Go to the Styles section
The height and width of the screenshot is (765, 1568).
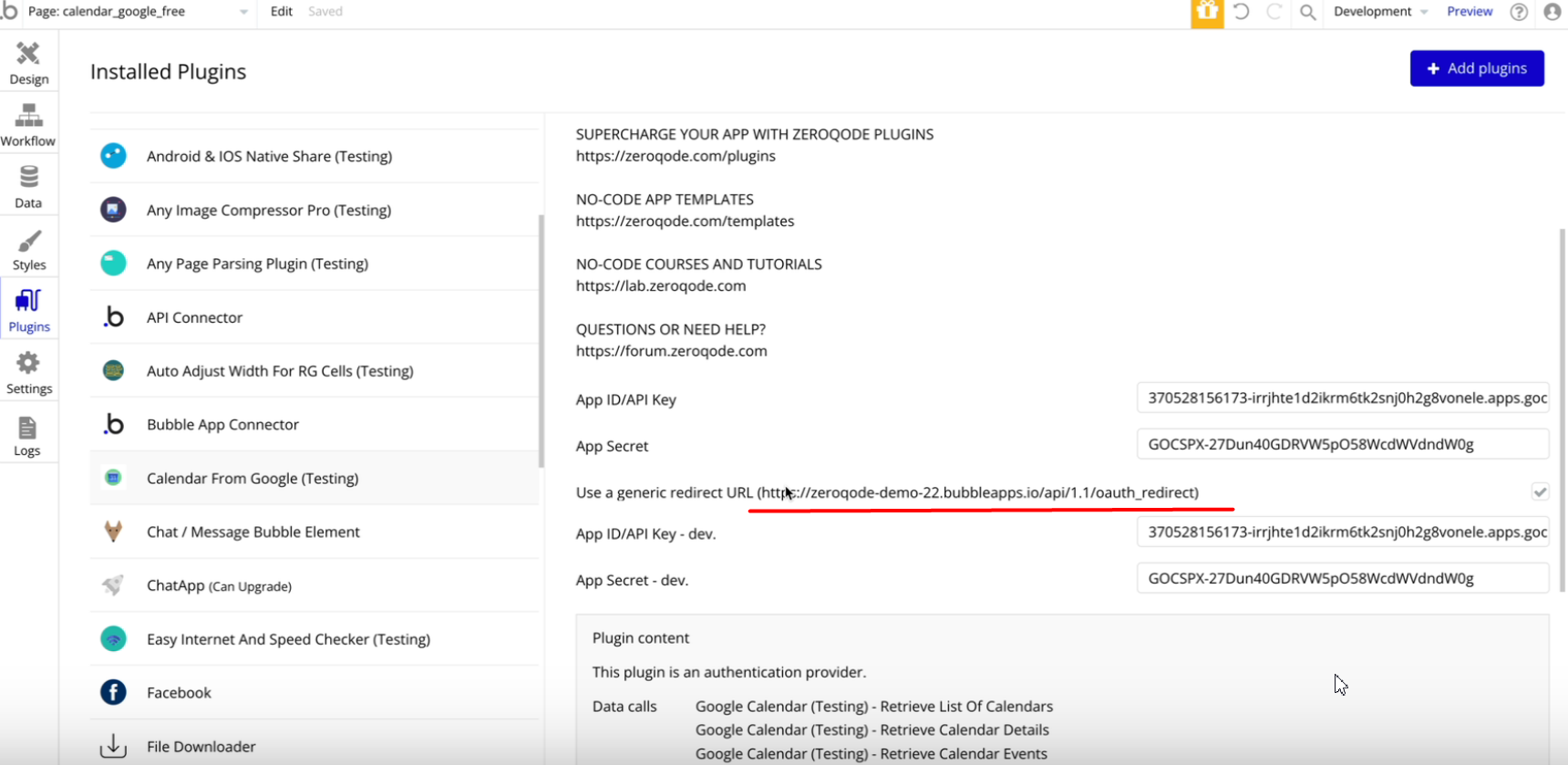[28, 249]
